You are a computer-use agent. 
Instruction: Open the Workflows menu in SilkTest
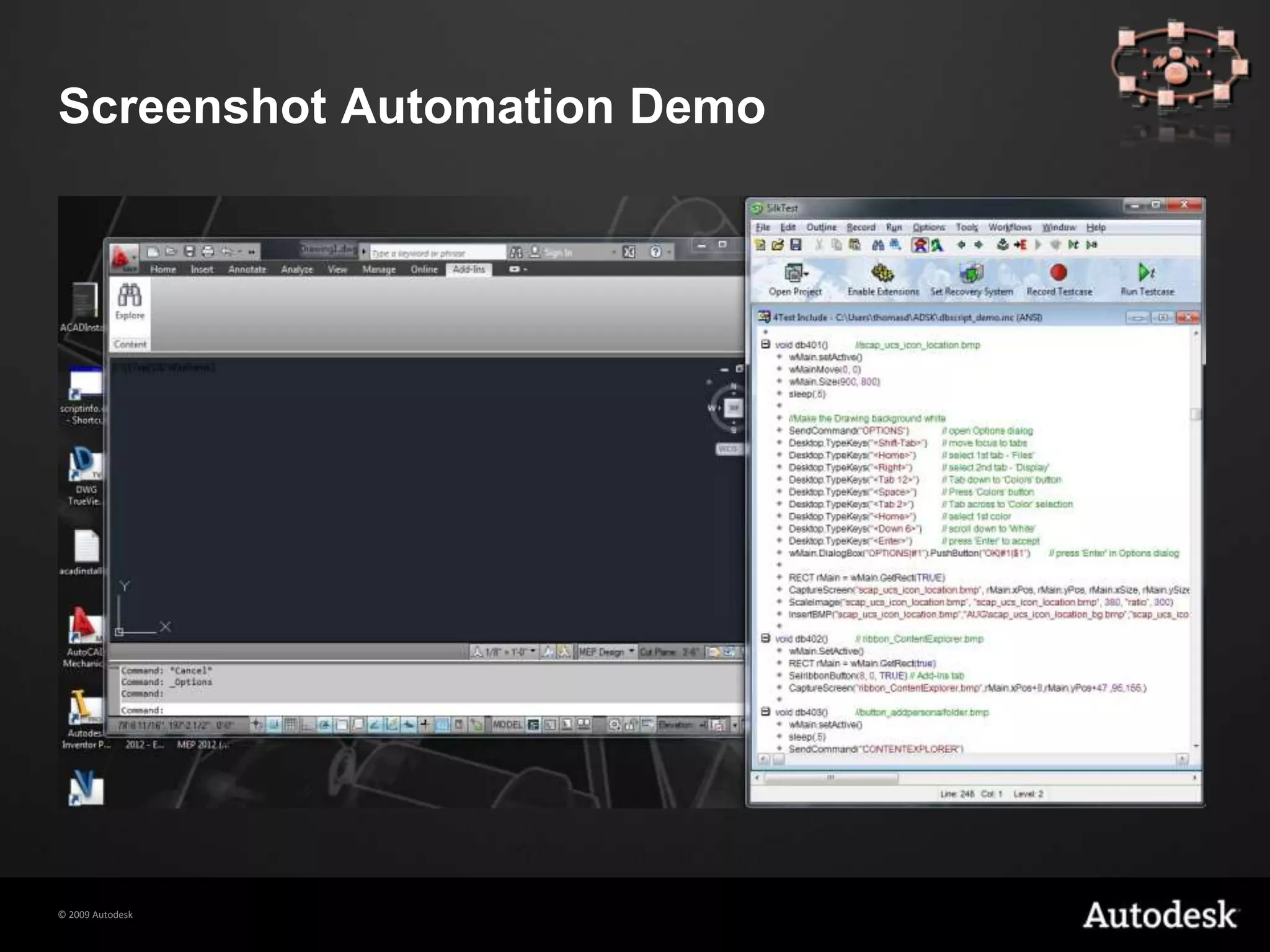[x=1010, y=227]
